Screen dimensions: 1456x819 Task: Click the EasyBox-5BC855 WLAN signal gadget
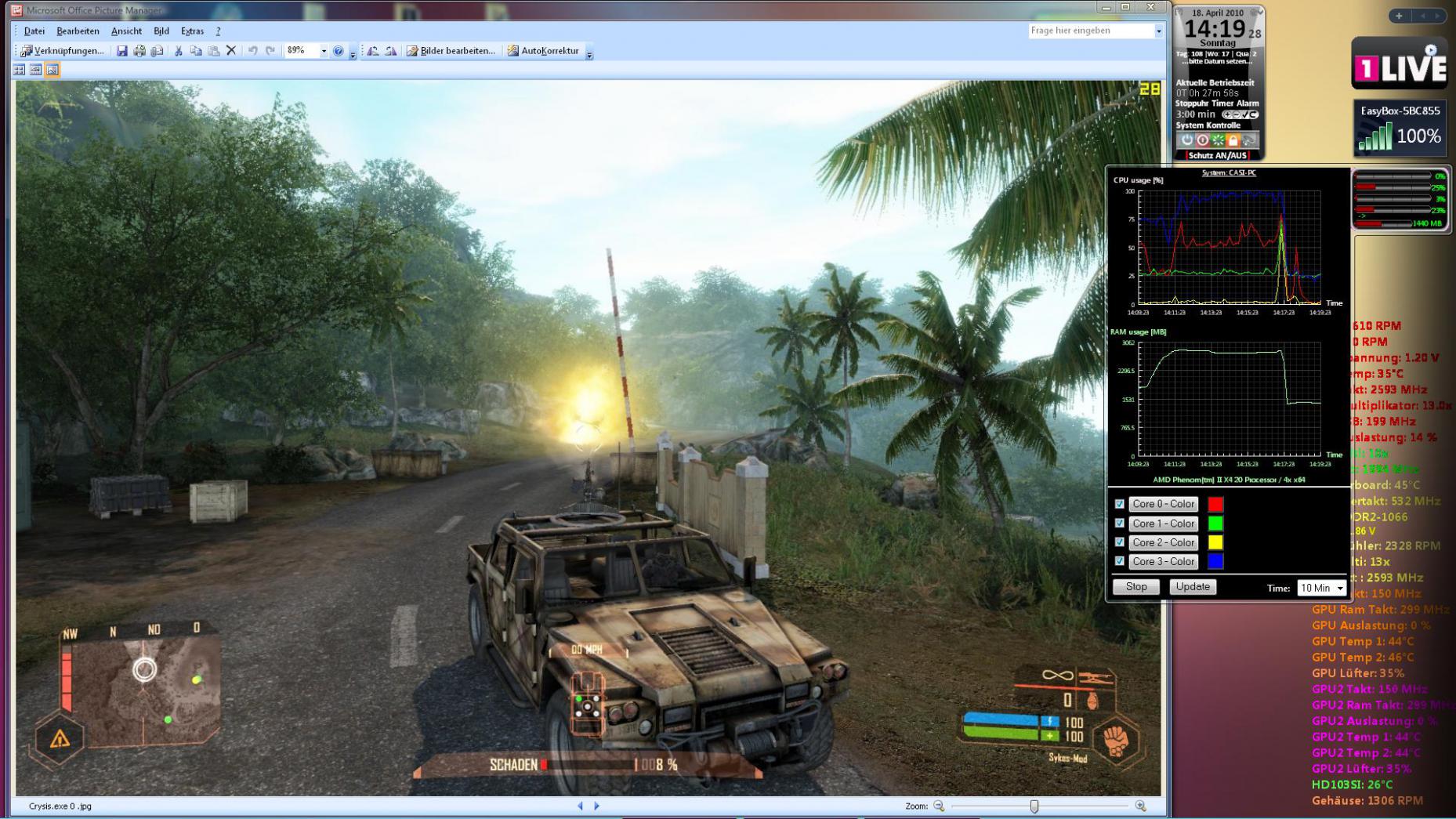tap(1400, 127)
